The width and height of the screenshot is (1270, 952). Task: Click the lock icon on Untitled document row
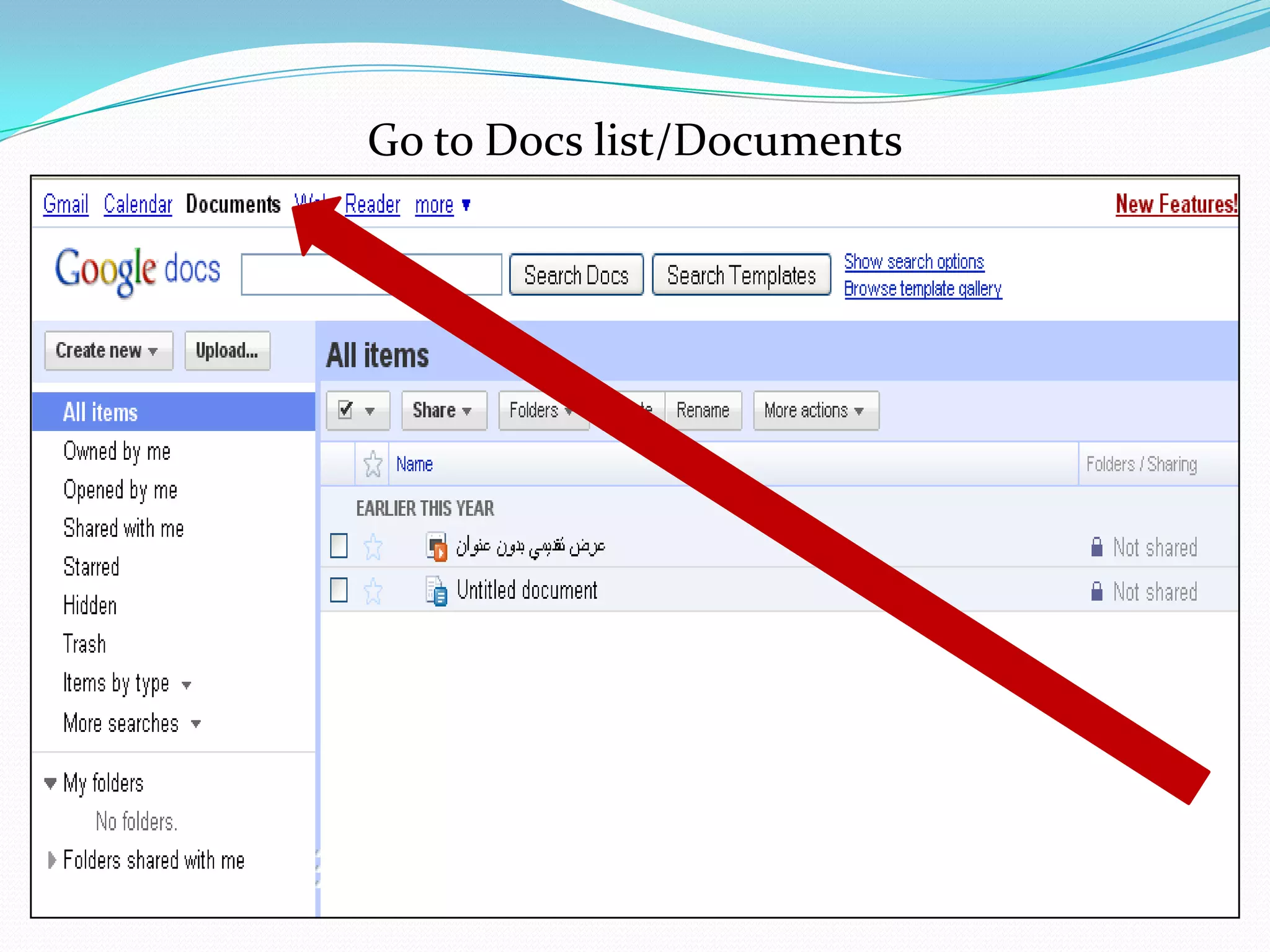(x=1097, y=591)
